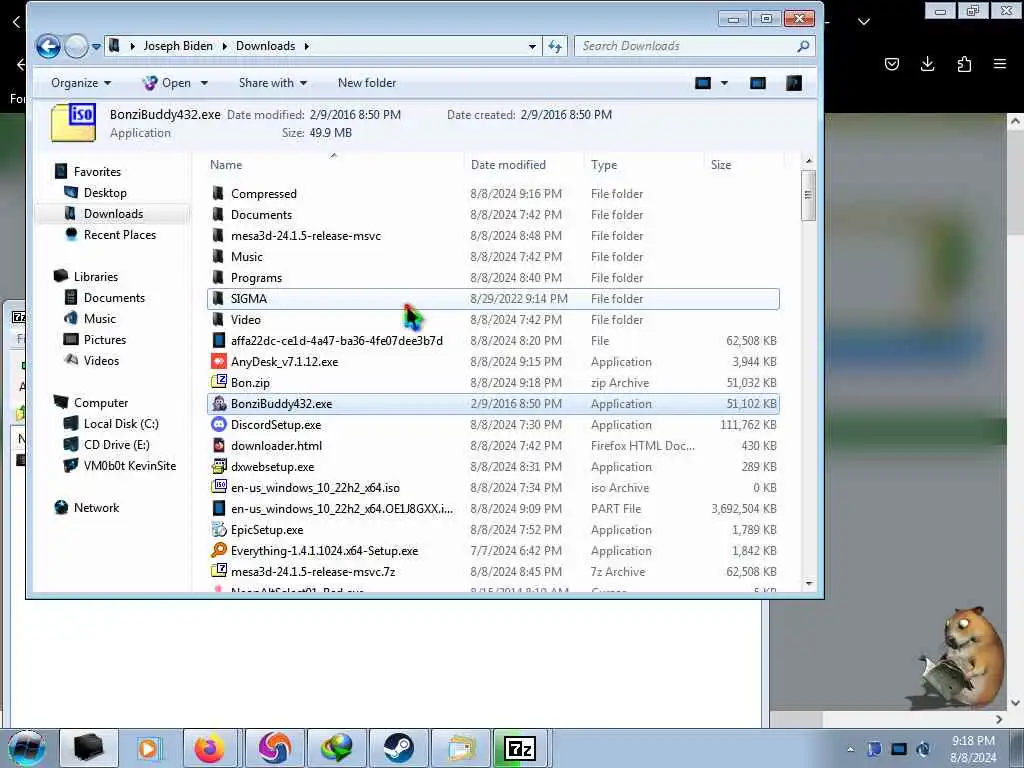Show hidden system tray icons arrow
The width and height of the screenshot is (1024, 768).
(x=850, y=749)
